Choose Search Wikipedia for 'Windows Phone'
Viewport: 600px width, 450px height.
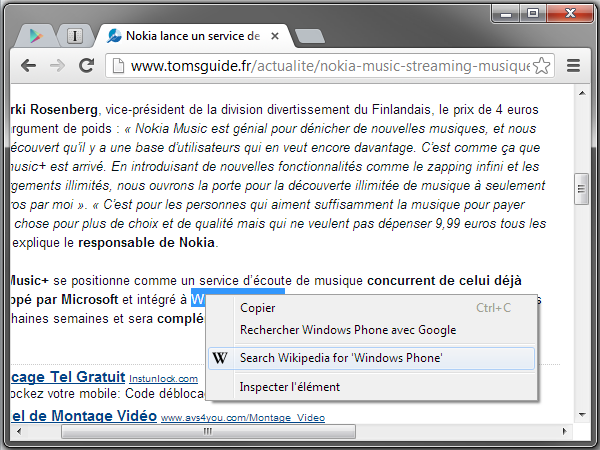372,358
